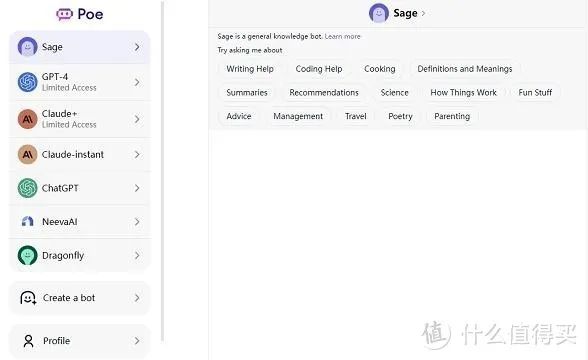Open the Create a bot option

80,298
